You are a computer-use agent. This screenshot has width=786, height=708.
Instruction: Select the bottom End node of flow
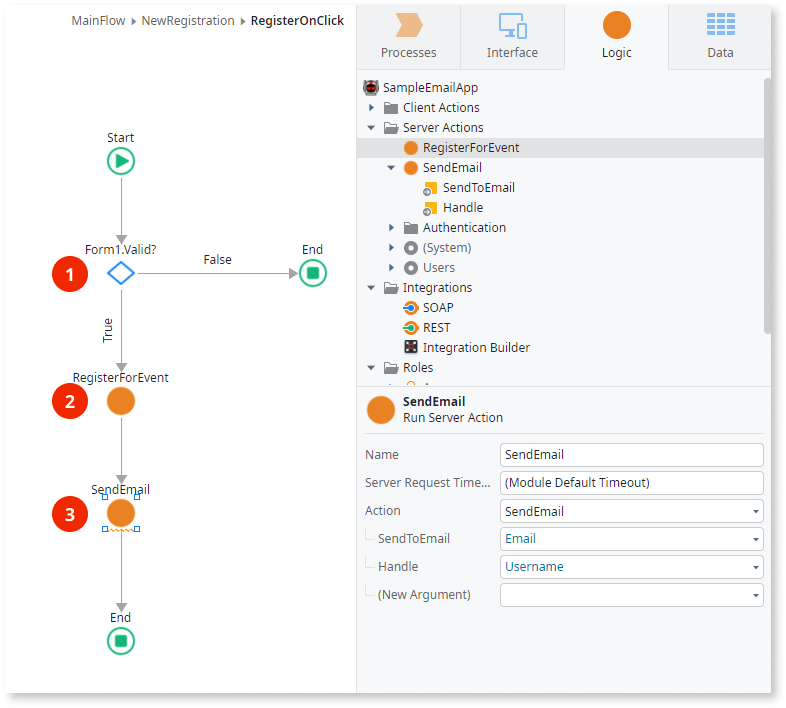121,641
